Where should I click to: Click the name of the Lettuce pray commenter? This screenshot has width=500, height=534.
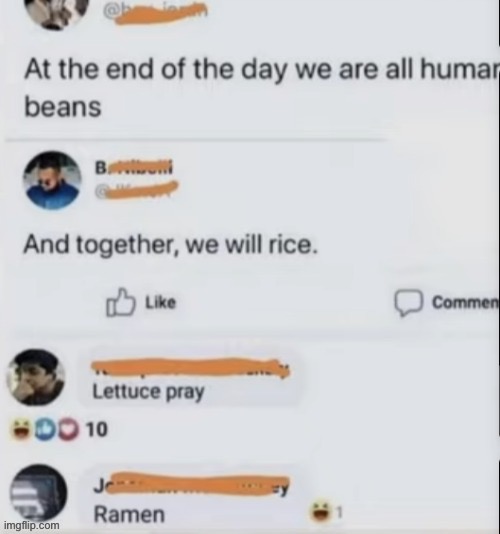190,368
